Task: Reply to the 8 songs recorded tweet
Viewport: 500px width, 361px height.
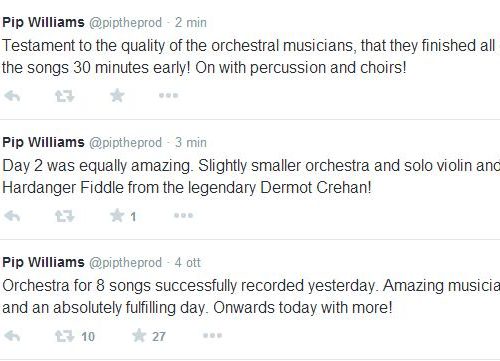Action: click(12, 336)
